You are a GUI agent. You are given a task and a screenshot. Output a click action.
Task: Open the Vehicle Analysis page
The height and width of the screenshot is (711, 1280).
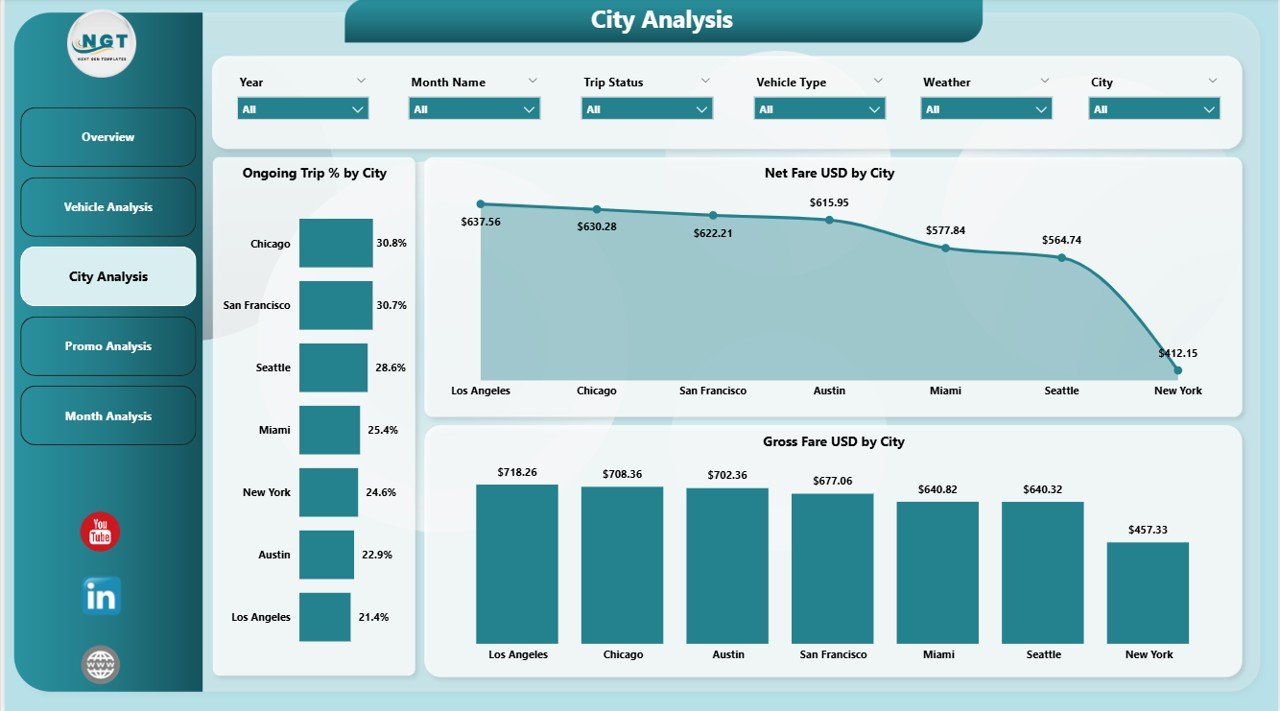click(x=107, y=207)
